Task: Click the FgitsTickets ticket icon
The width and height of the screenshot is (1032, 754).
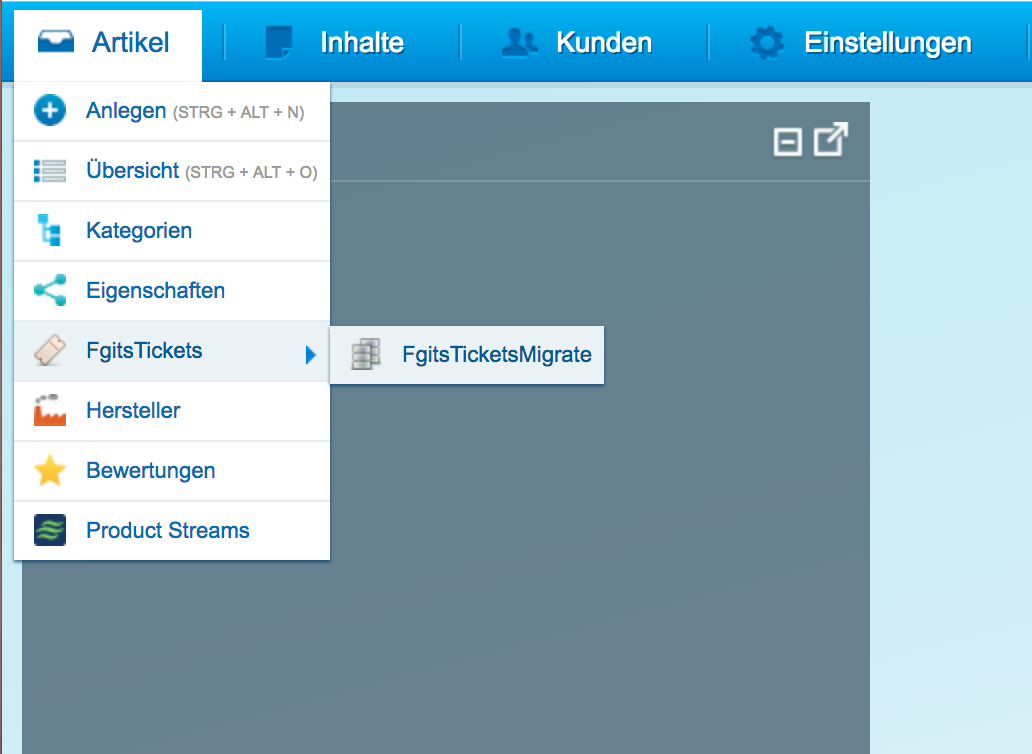Action: 50,350
